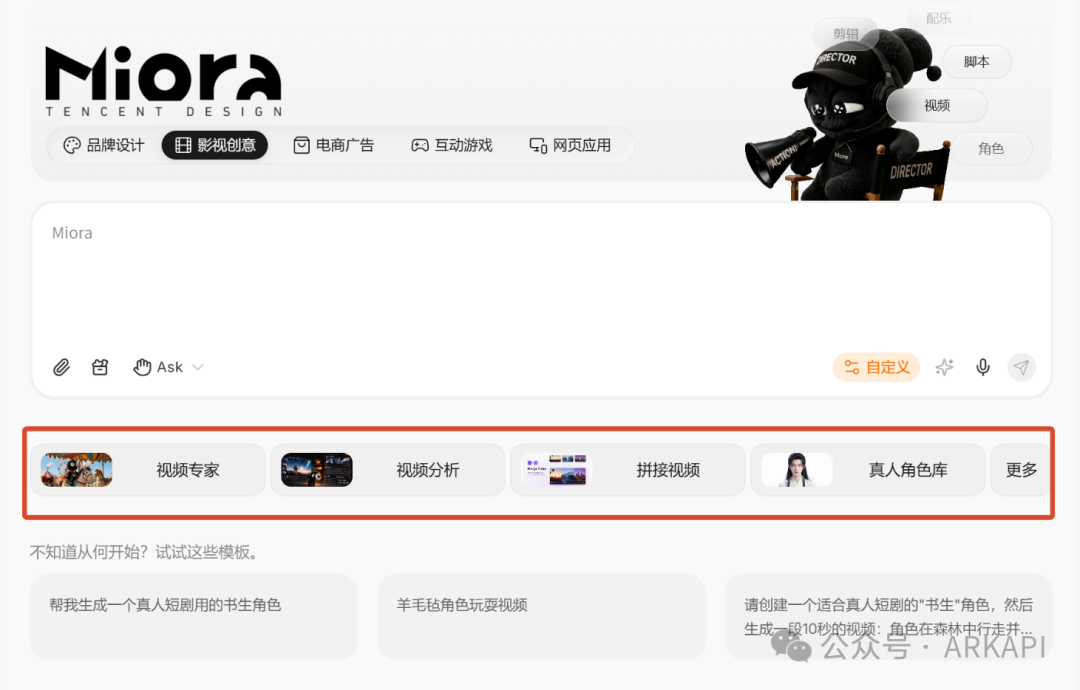Activate the microphone voice input icon
The height and width of the screenshot is (690, 1080).
coord(983,367)
